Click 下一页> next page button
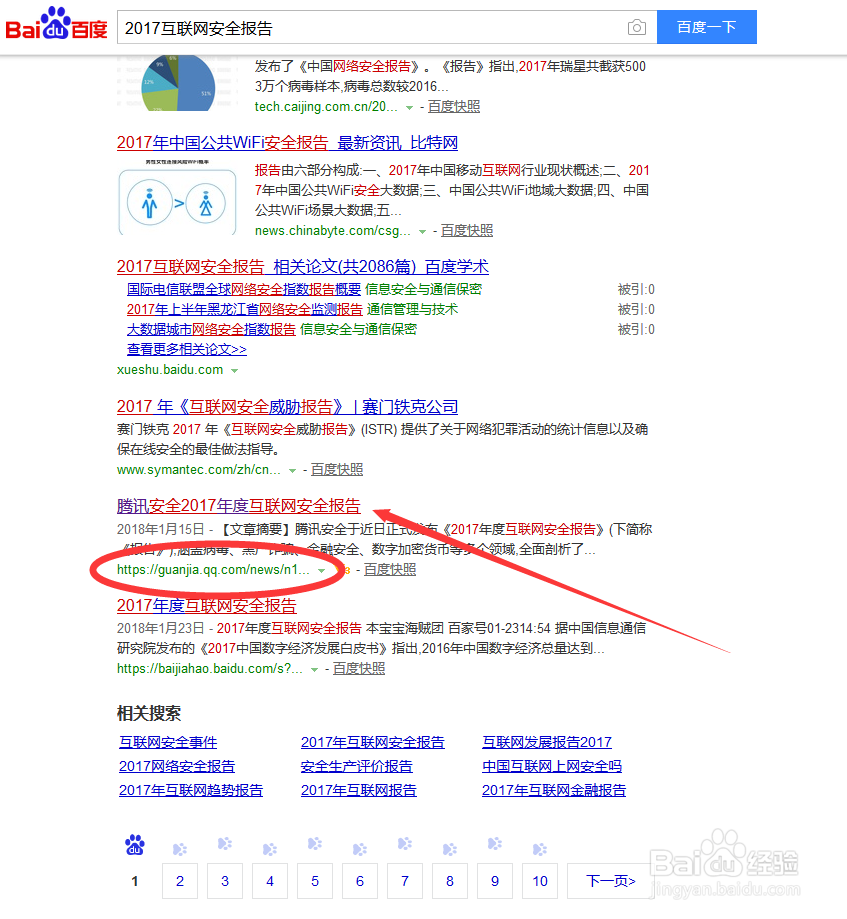847x919 pixels. coord(611,881)
